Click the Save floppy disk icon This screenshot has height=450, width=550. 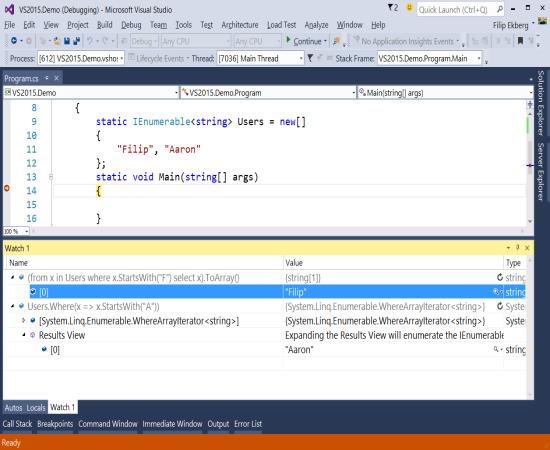tap(67, 41)
